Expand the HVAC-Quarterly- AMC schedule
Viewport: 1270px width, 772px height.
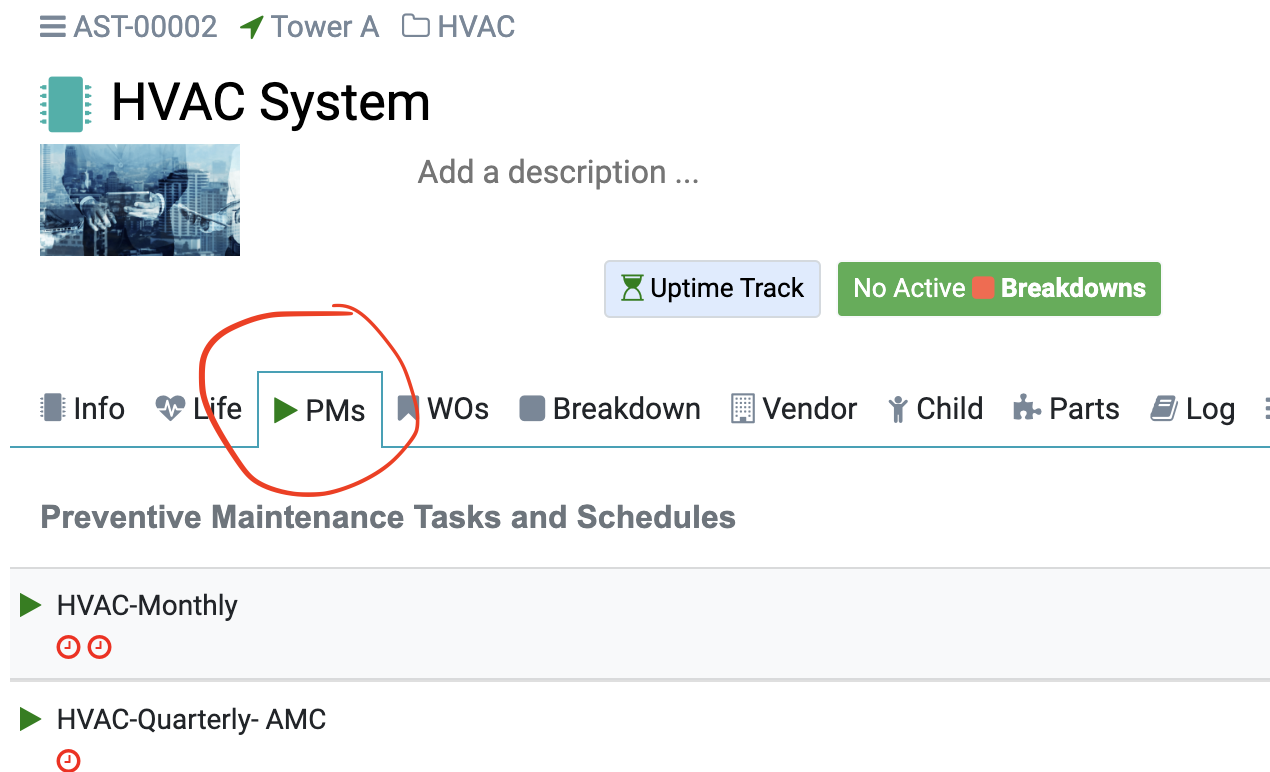pos(30,718)
